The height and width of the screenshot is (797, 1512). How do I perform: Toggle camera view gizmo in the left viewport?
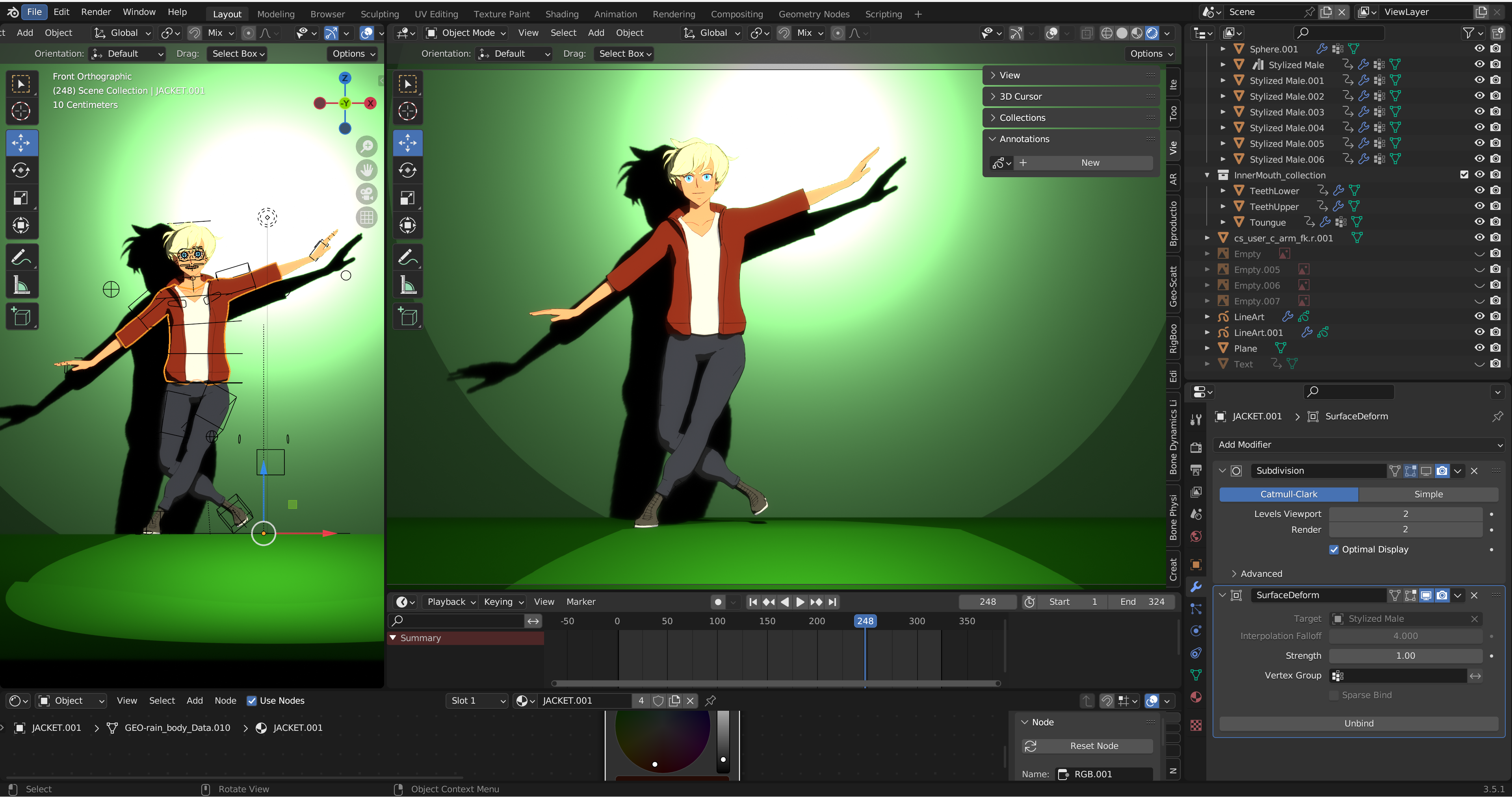point(367,194)
